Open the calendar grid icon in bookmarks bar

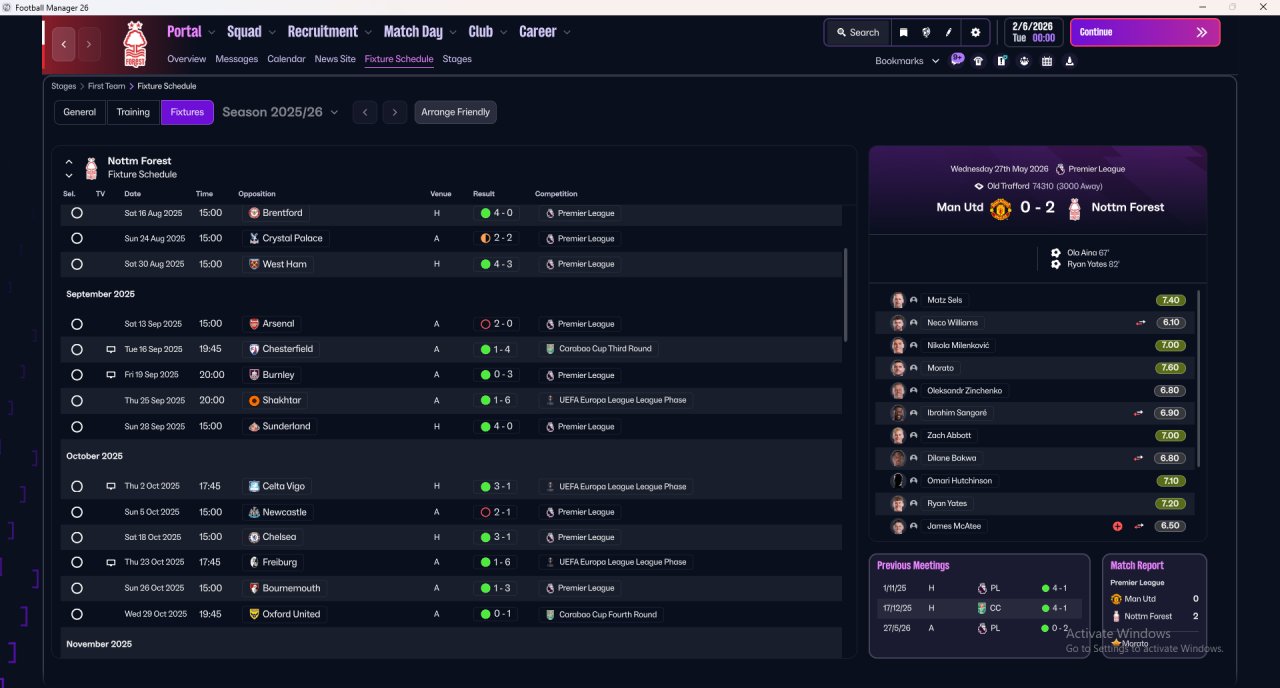coord(1047,61)
